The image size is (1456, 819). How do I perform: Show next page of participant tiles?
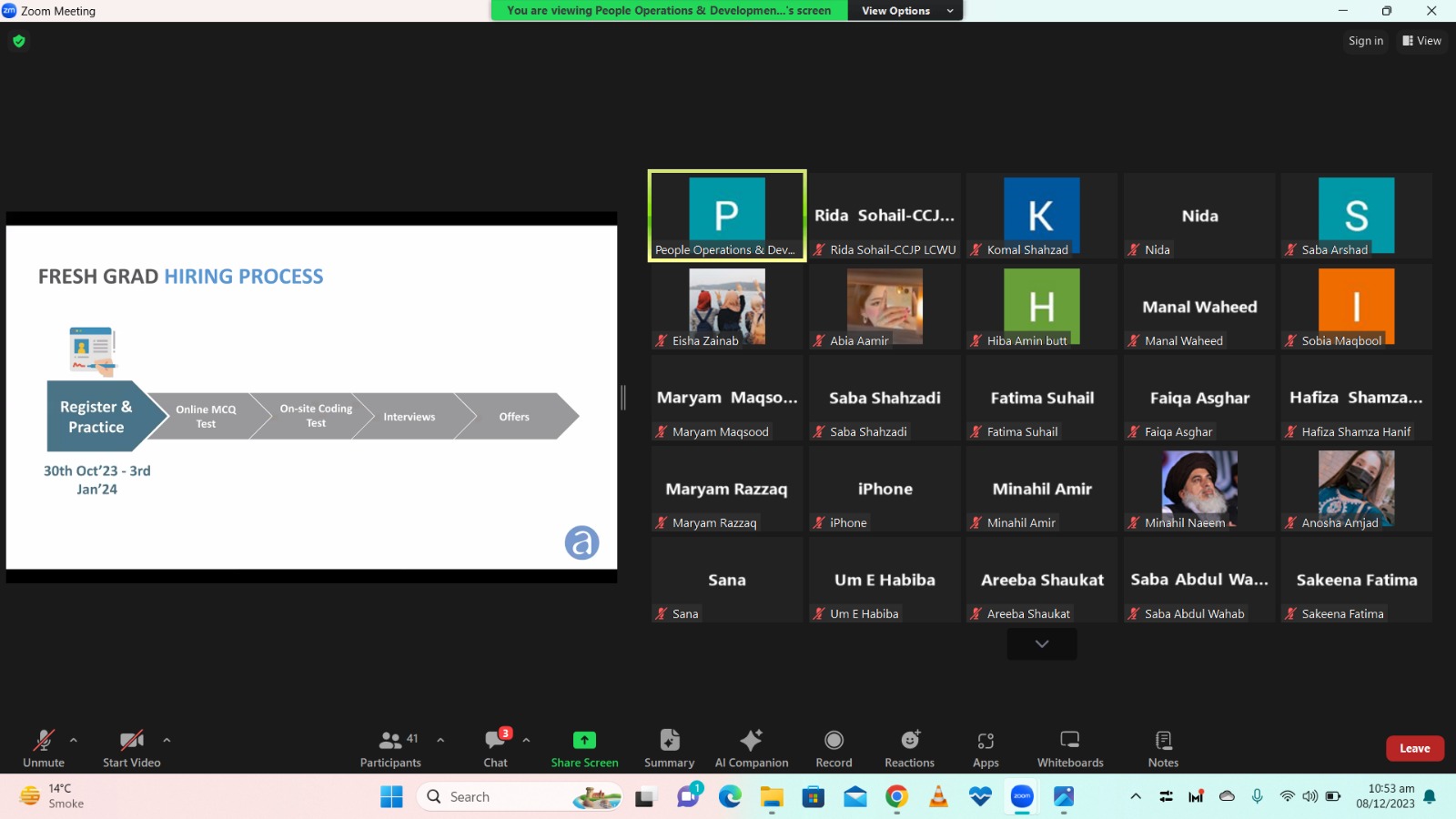(1042, 643)
